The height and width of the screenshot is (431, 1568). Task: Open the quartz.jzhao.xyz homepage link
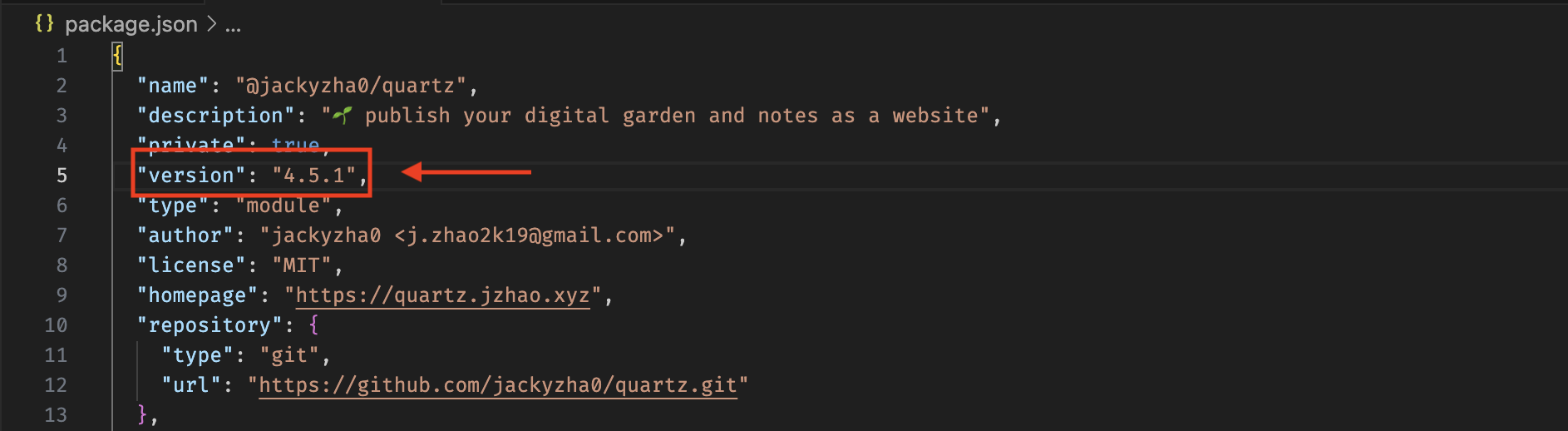442,295
